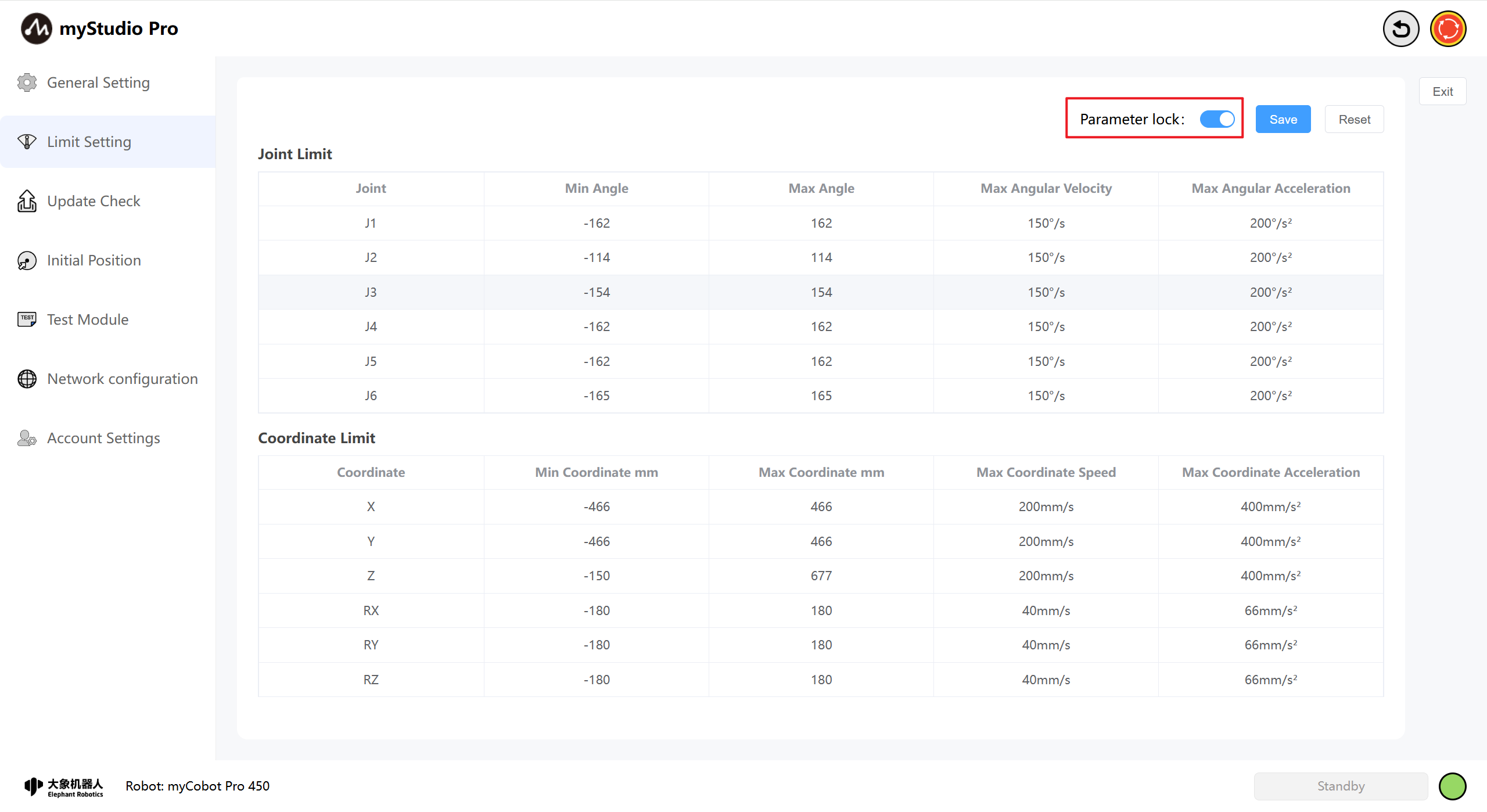1487x812 pixels.
Task: Click the Z Max Coordinate value 677
Action: click(821, 576)
